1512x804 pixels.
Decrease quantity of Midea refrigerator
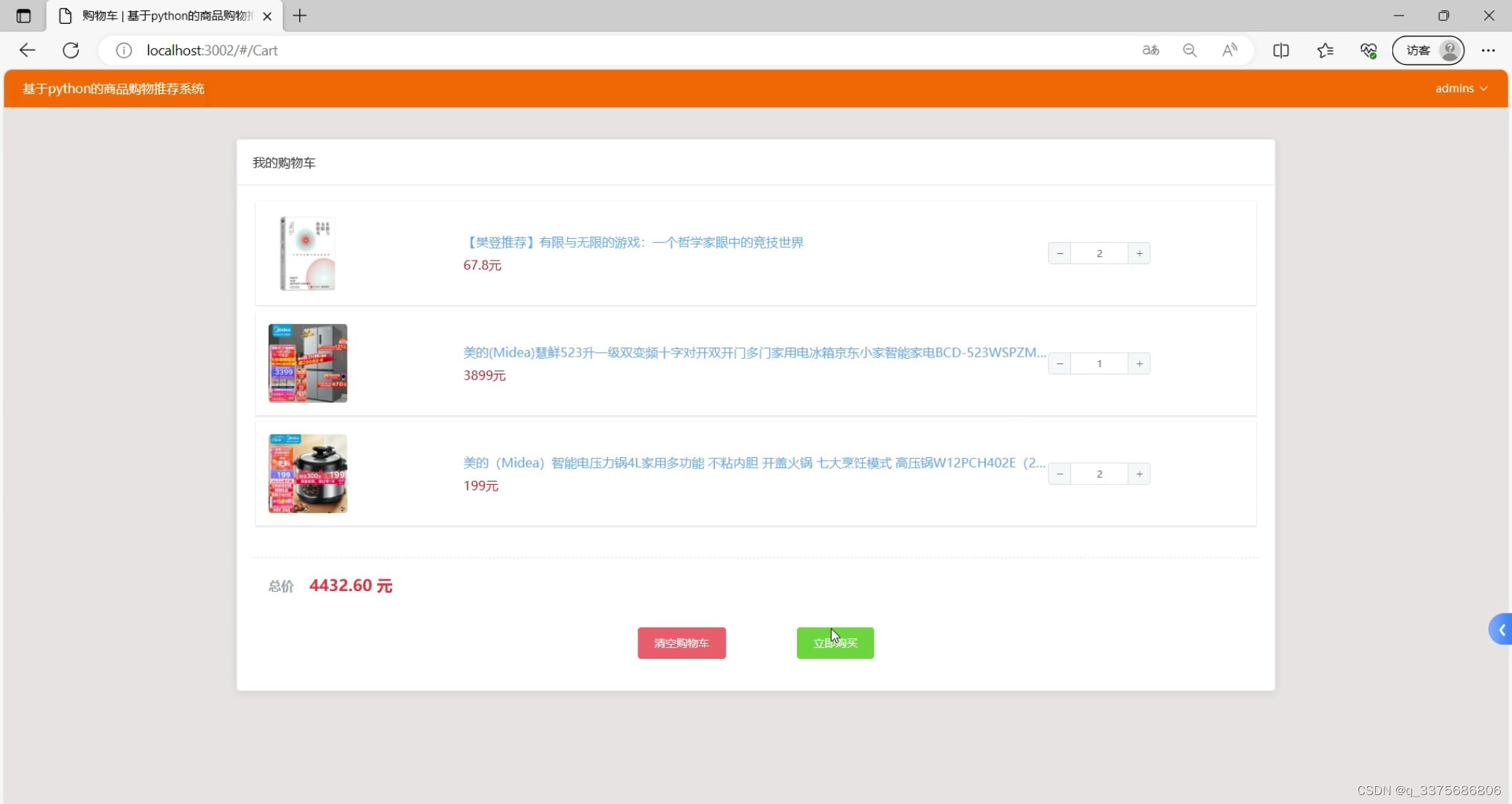point(1060,363)
